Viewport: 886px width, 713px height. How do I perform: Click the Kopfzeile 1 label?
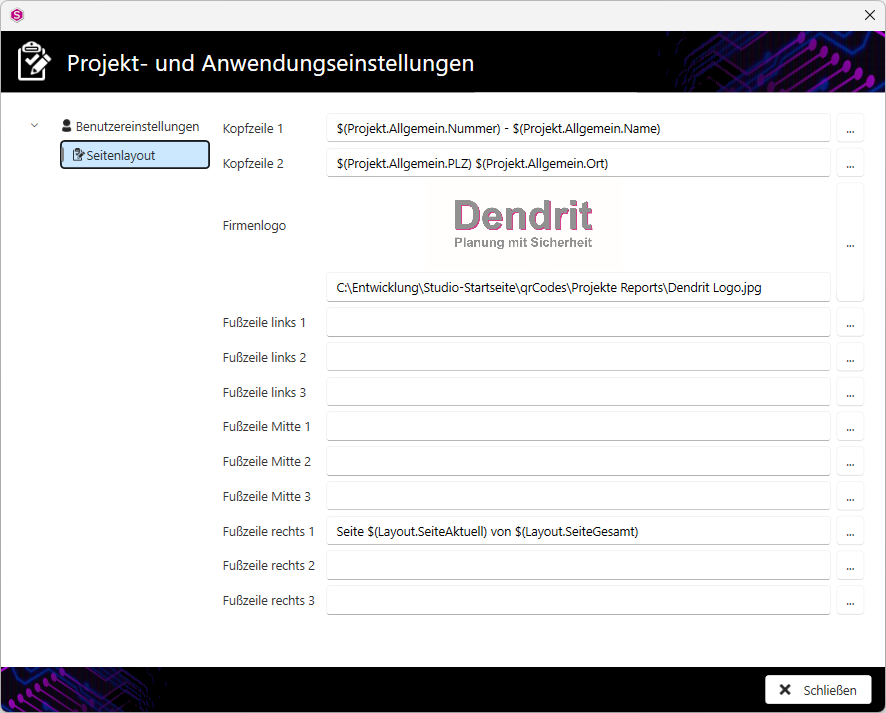coord(253,128)
